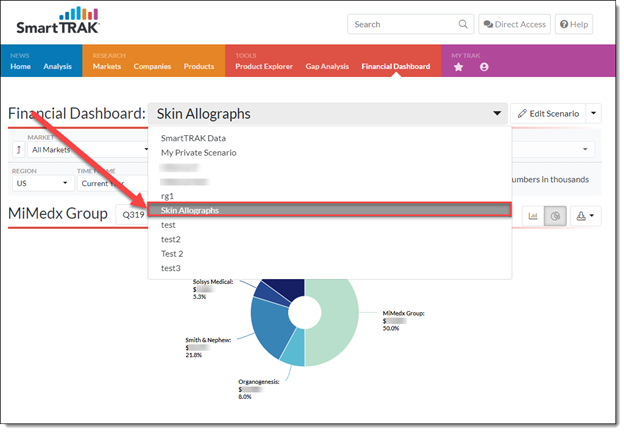Open the Gap Analysis tool
The height and width of the screenshot is (432, 624).
pos(327,66)
